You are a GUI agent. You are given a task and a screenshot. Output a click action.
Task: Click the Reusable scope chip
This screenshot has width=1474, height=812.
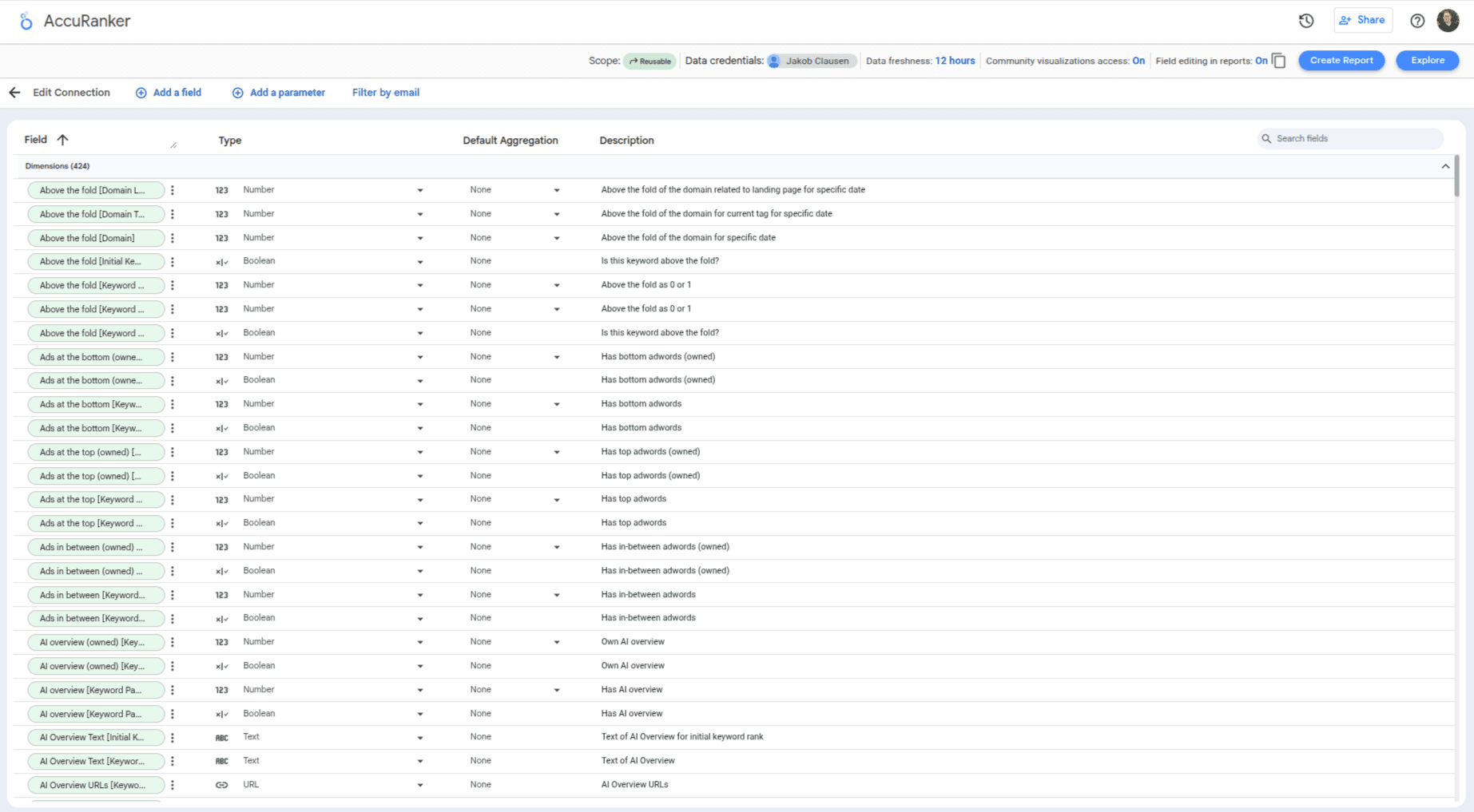(x=650, y=61)
